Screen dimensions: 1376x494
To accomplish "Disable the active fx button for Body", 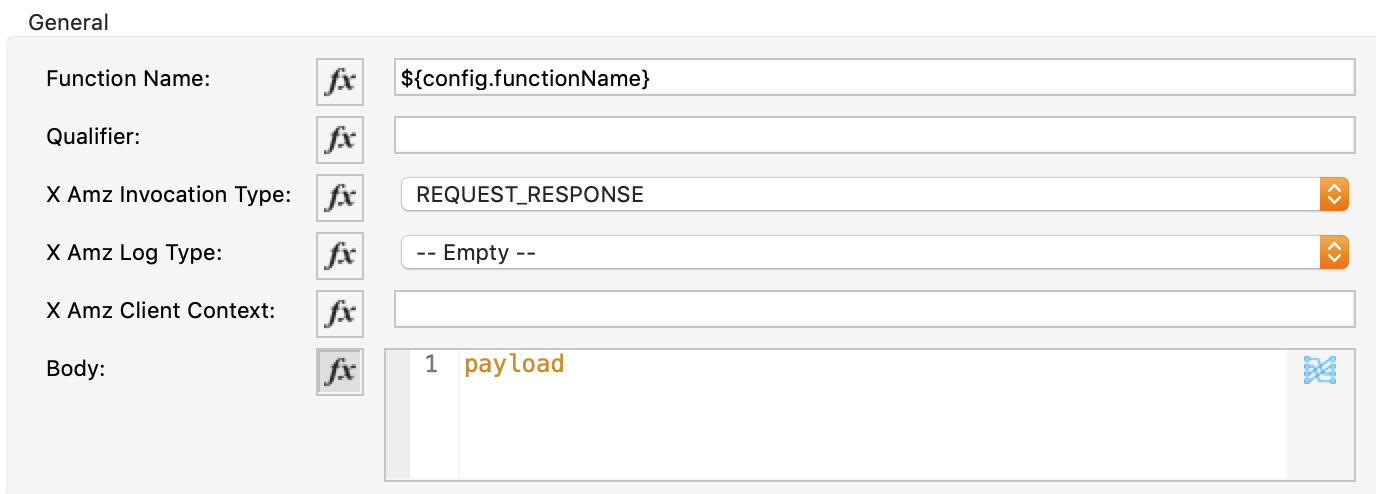I will pyautogui.click(x=340, y=371).
